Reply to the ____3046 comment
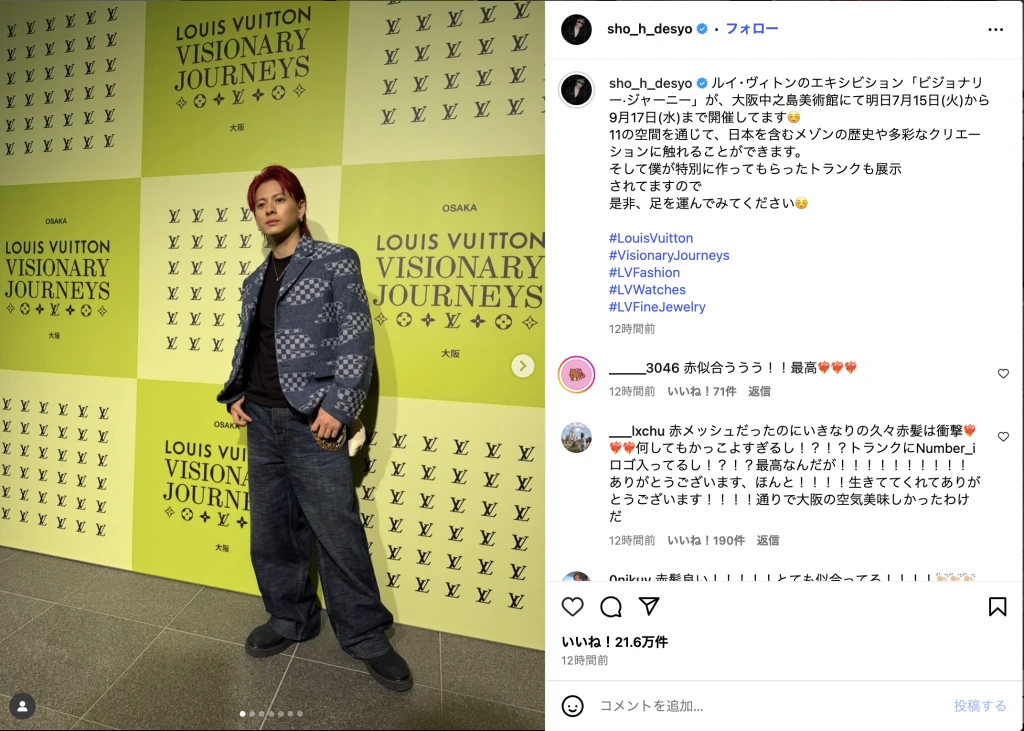The height and width of the screenshot is (731, 1024). tap(759, 391)
